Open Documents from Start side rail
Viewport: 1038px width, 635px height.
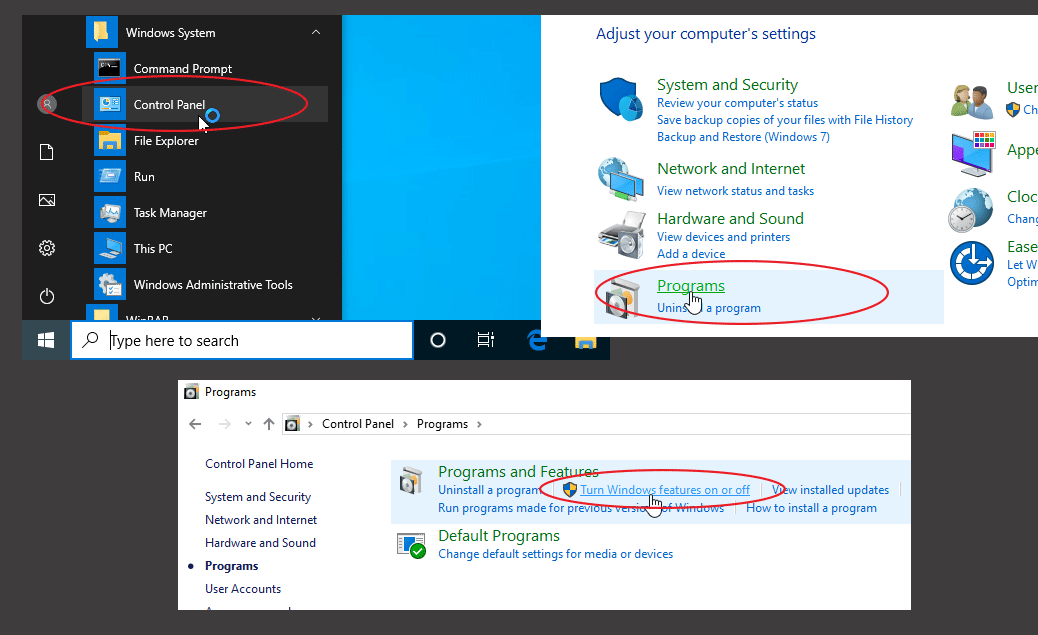pyautogui.click(x=46, y=152)
